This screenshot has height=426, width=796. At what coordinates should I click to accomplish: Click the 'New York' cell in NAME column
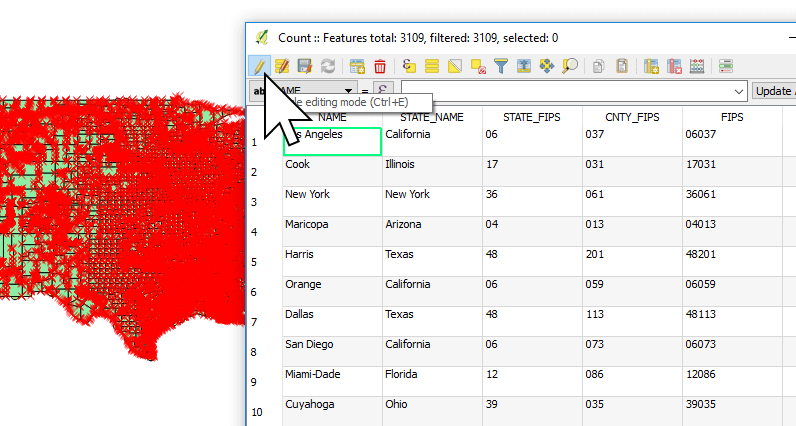[x=332, y=202]
